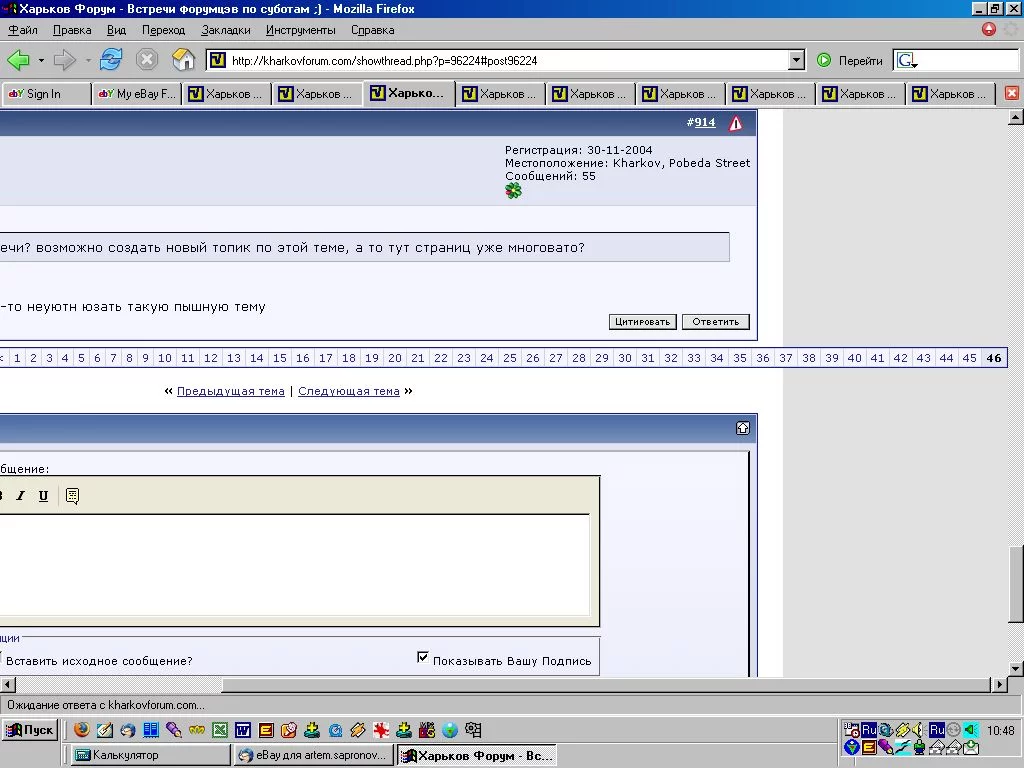Switch to the 'My eBay' browser tab
This screenshot has width=1024, height=768.
pyautogui.click(x=137, y=94)
